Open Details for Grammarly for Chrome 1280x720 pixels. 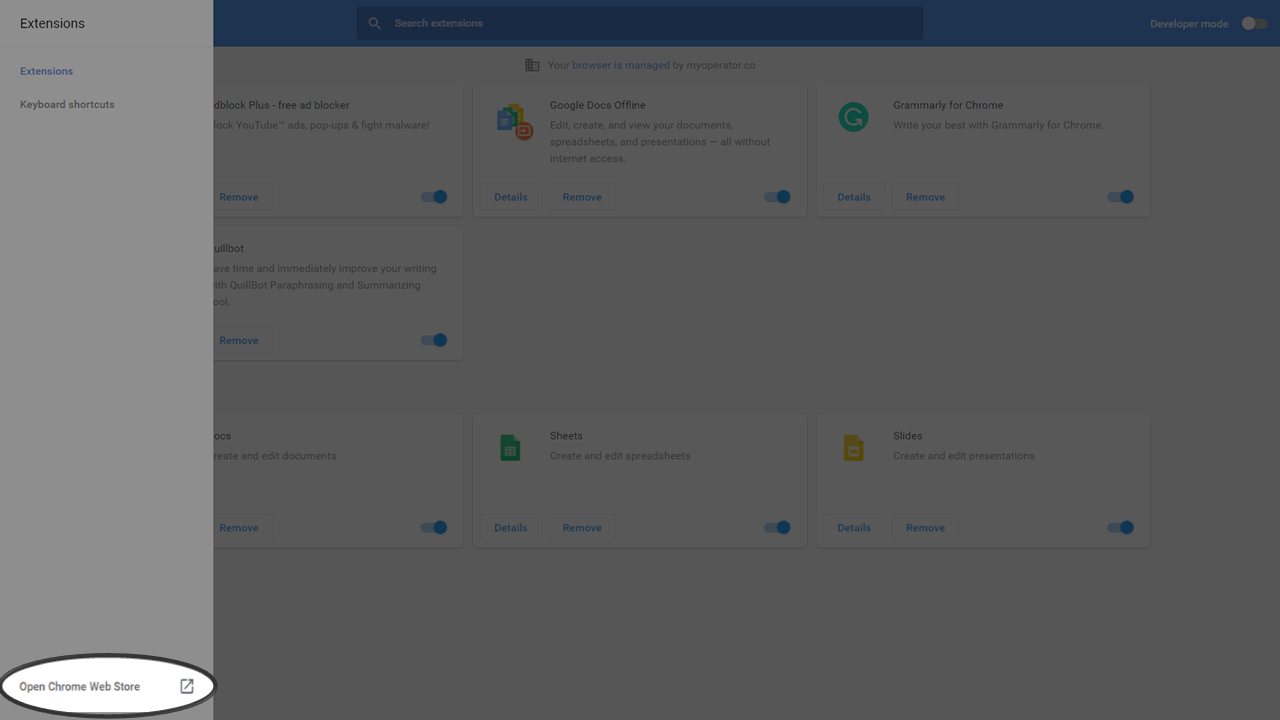click(853, 197)
